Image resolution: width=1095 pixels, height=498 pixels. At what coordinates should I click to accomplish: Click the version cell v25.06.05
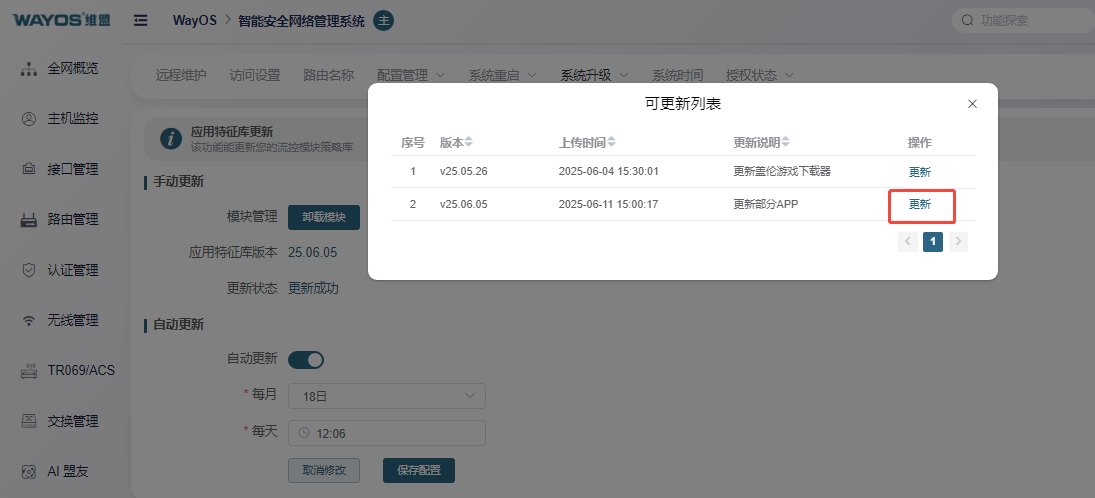pos(464,204)
